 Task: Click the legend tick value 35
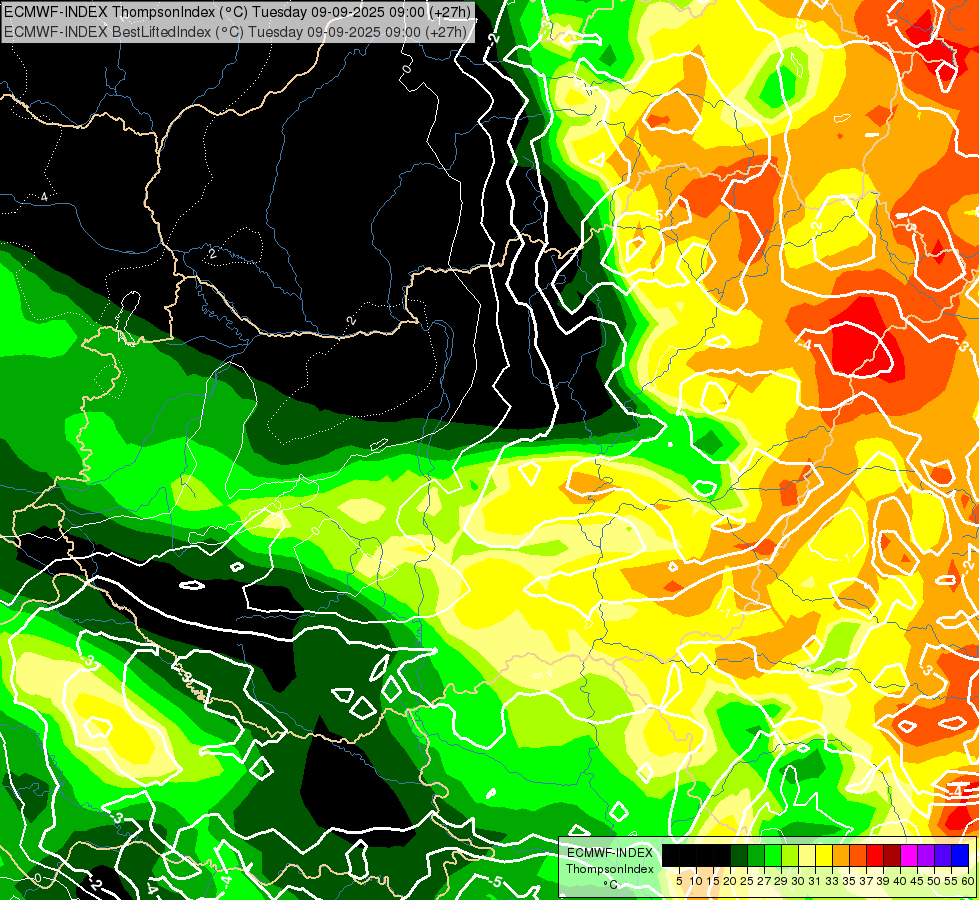[x=849, y=881]
